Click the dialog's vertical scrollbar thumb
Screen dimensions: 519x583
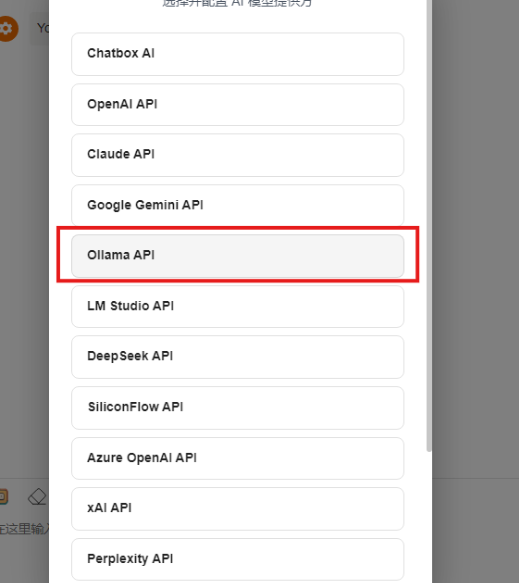(x=429, y=226)
